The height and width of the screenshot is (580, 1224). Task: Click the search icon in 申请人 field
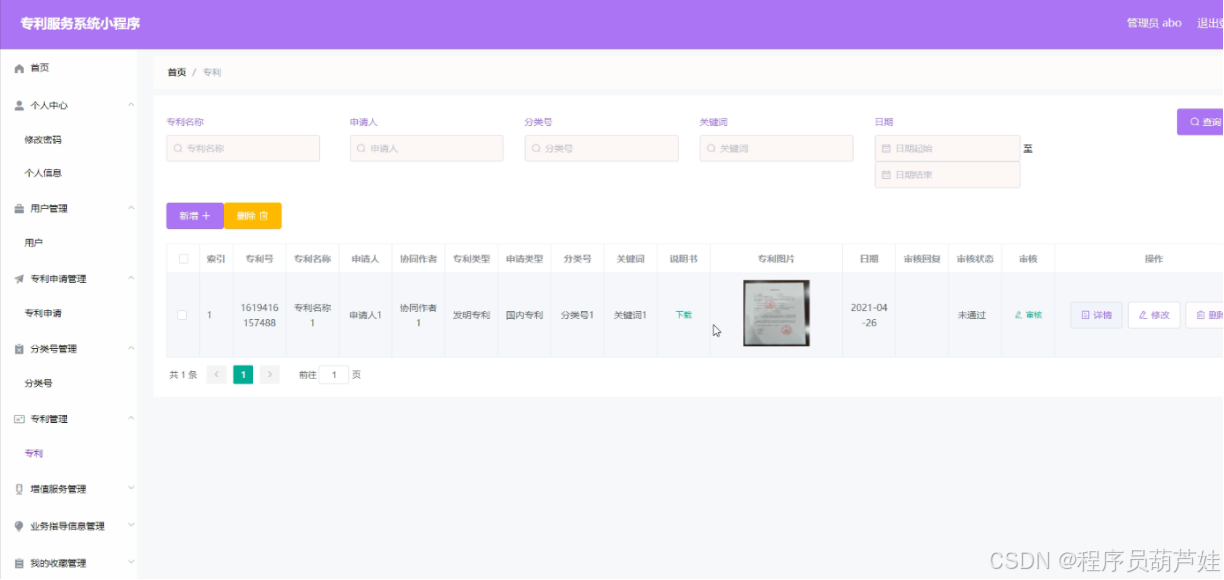coord(362,148)
